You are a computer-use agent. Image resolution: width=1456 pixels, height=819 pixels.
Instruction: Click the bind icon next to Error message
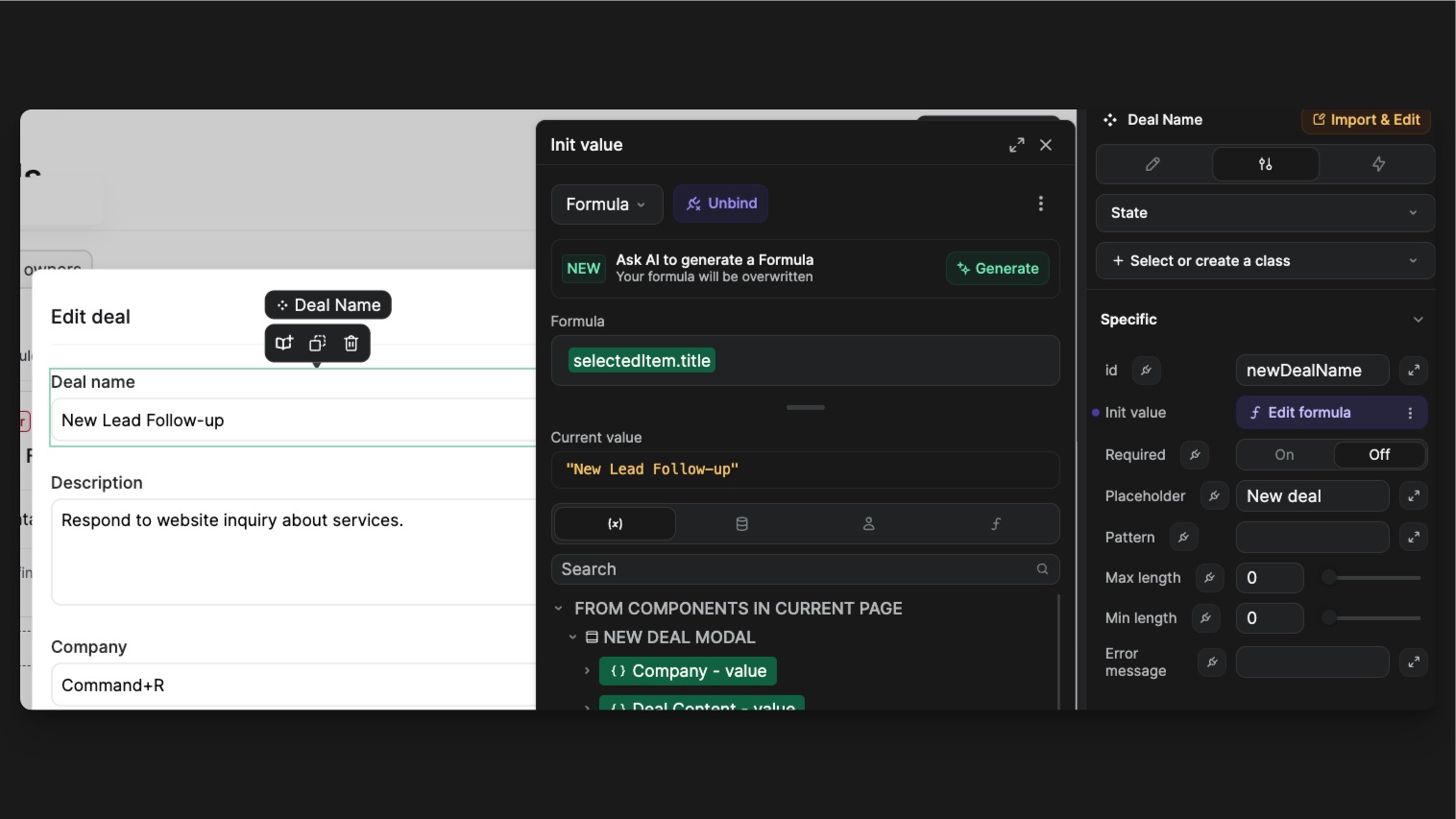tap(1212, 662)
